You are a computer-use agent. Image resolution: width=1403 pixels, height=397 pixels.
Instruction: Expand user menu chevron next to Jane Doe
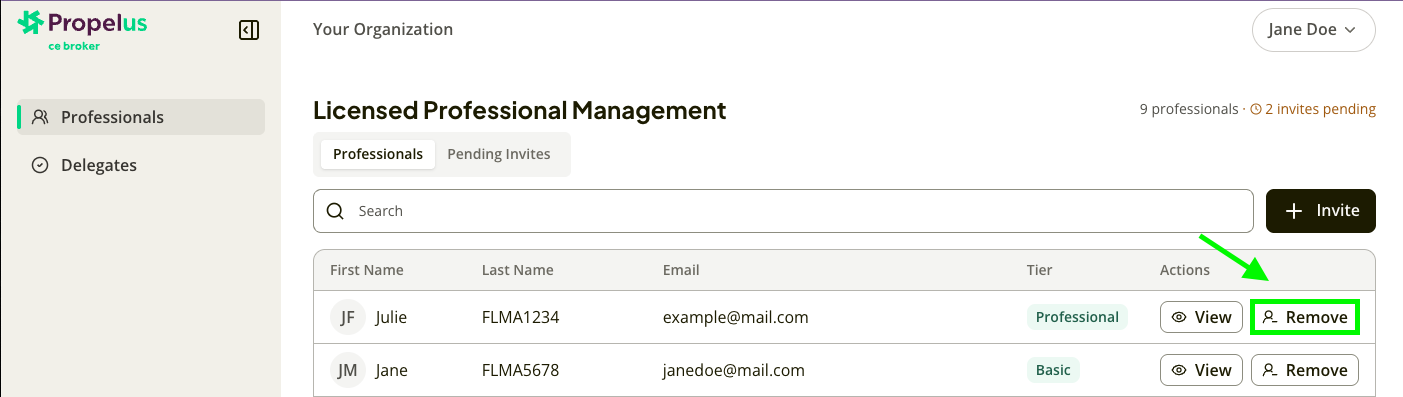(1350, 30)
